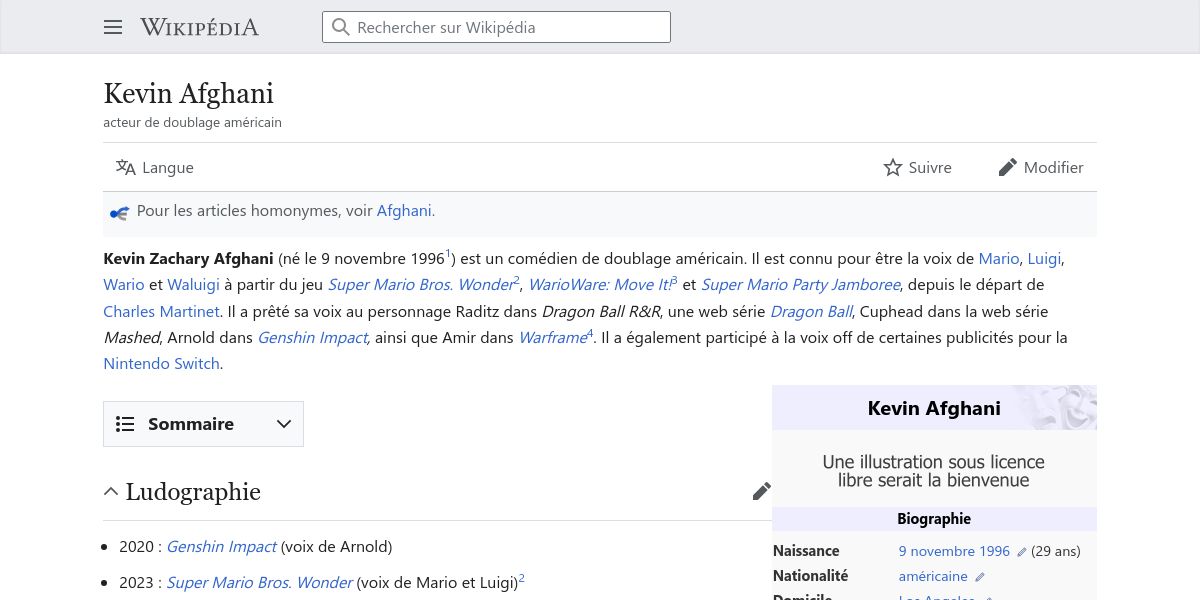This screenshot has height=600, width=1200.
Task: Open Genshin Impact link in 2020 entry
Action: tap(221, 547)
